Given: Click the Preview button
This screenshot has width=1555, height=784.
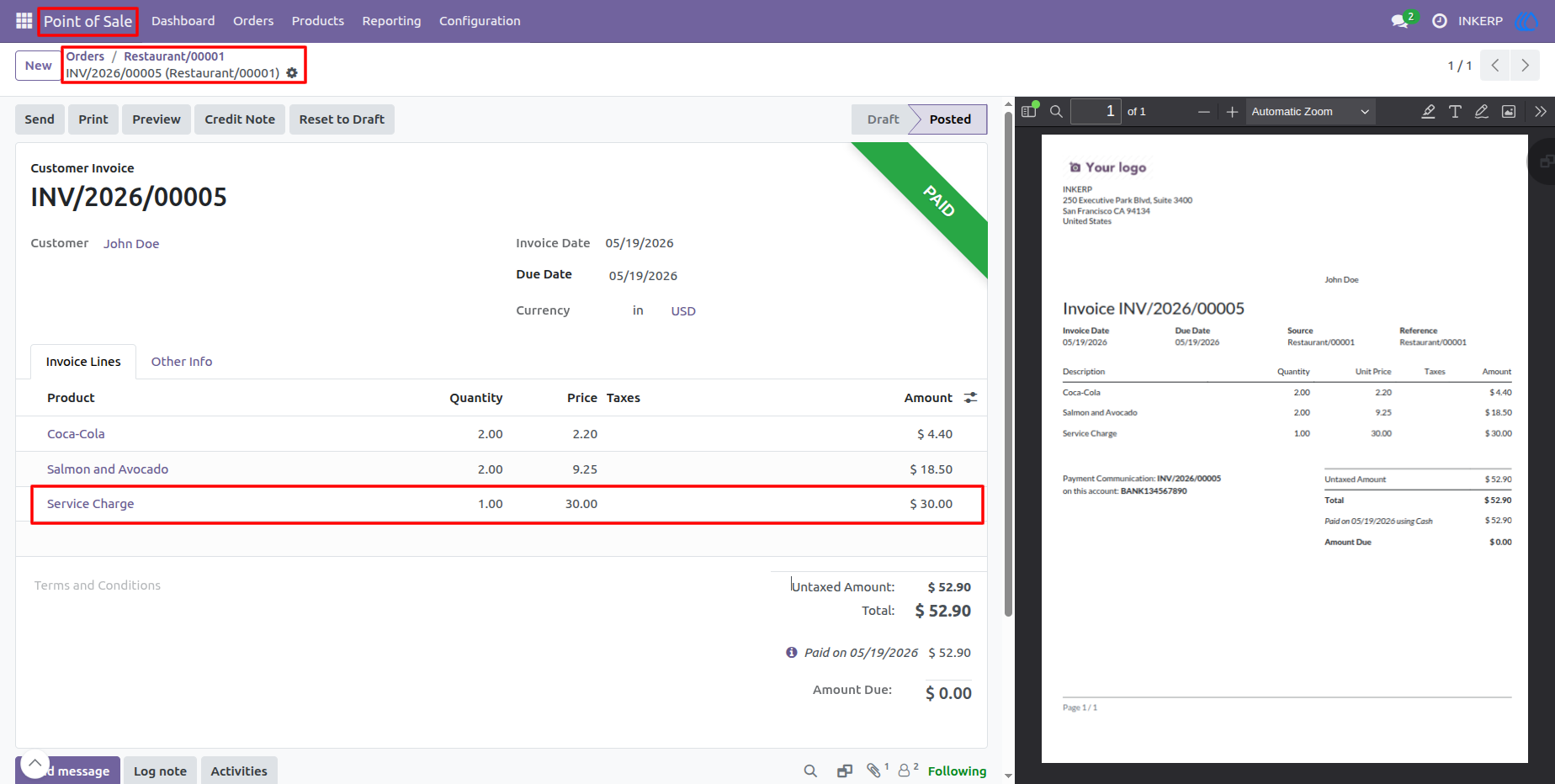Looking at the screenshot, I should (157, 119).
